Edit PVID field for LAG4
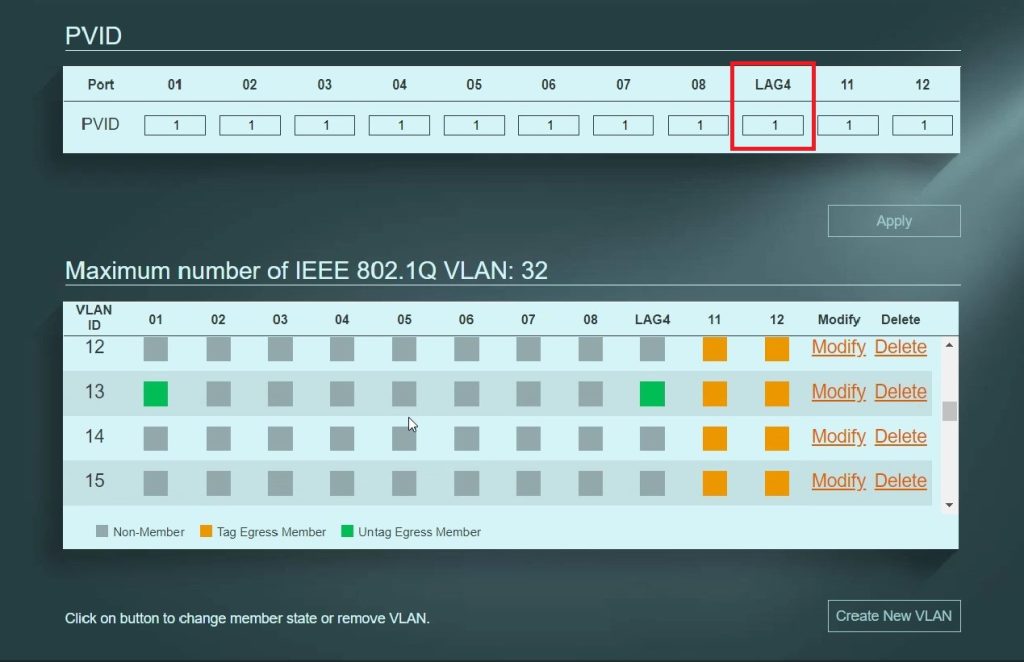The image size is (1024, 662). (x=773, y=125)
